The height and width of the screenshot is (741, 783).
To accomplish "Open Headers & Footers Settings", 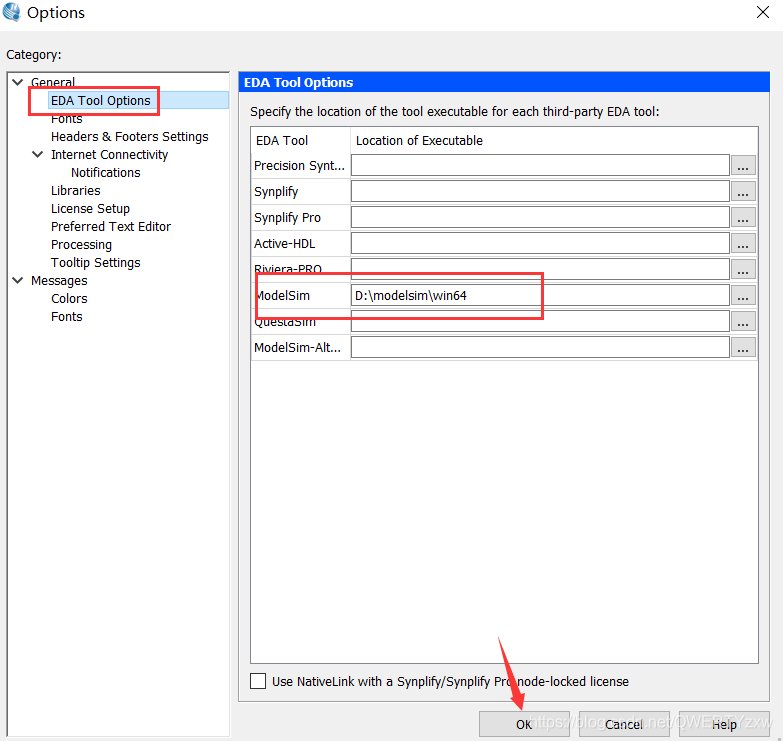I will point(129,136).
